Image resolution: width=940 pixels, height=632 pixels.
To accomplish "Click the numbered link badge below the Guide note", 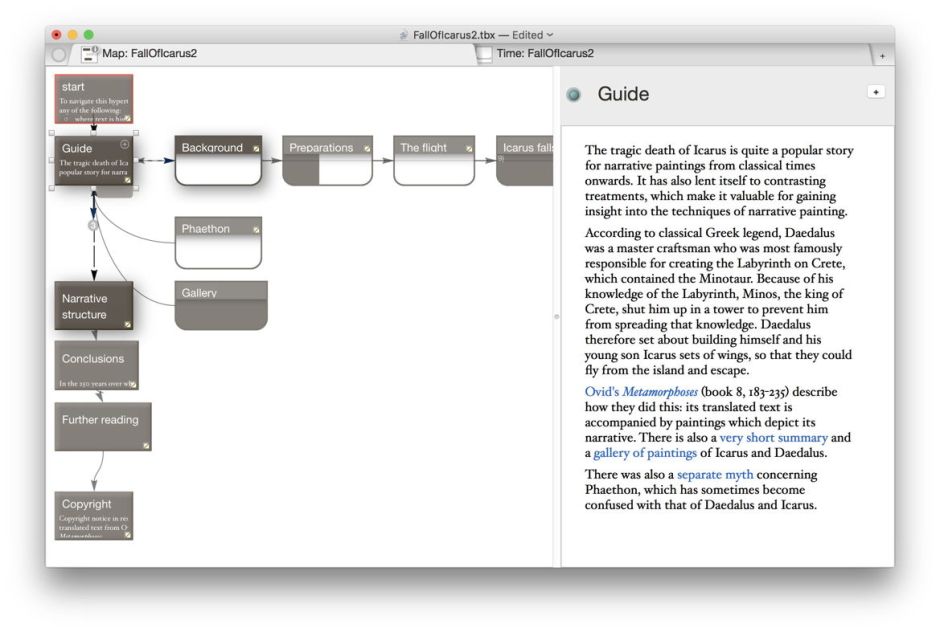I will [92, 224].
